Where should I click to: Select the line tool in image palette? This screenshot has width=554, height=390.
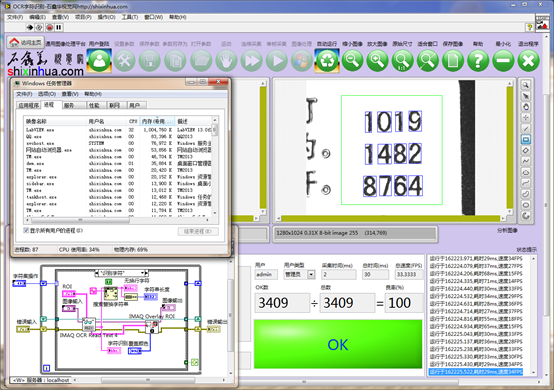526,129
